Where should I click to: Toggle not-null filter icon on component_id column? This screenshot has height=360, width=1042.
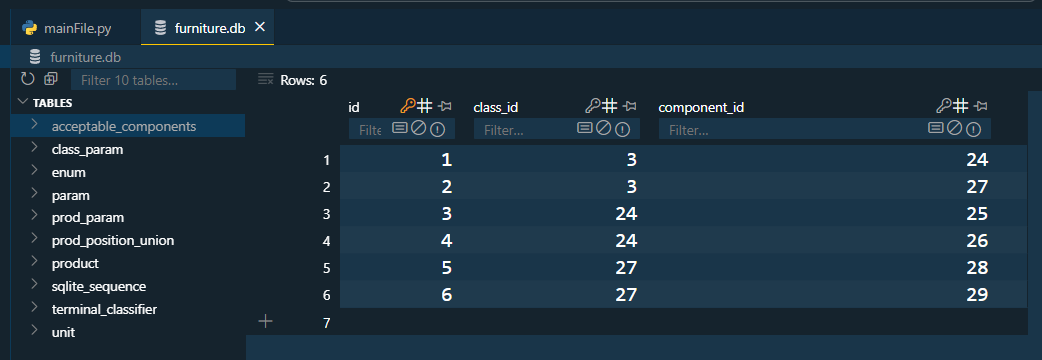(974, 129)
